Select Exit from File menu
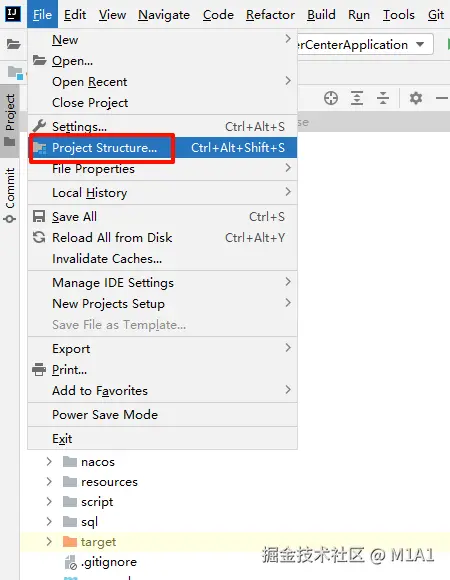The height and width of the screenshot is (580, 450). (162, 439)
